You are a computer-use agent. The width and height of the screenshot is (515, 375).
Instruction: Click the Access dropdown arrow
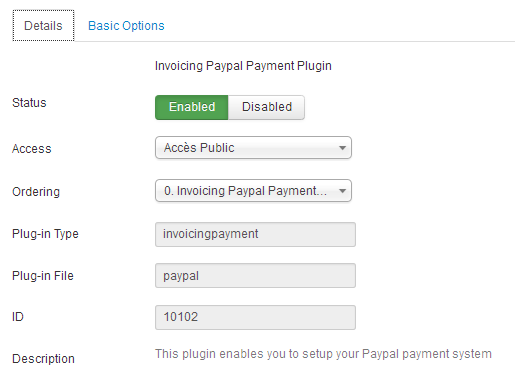(342, 148)
